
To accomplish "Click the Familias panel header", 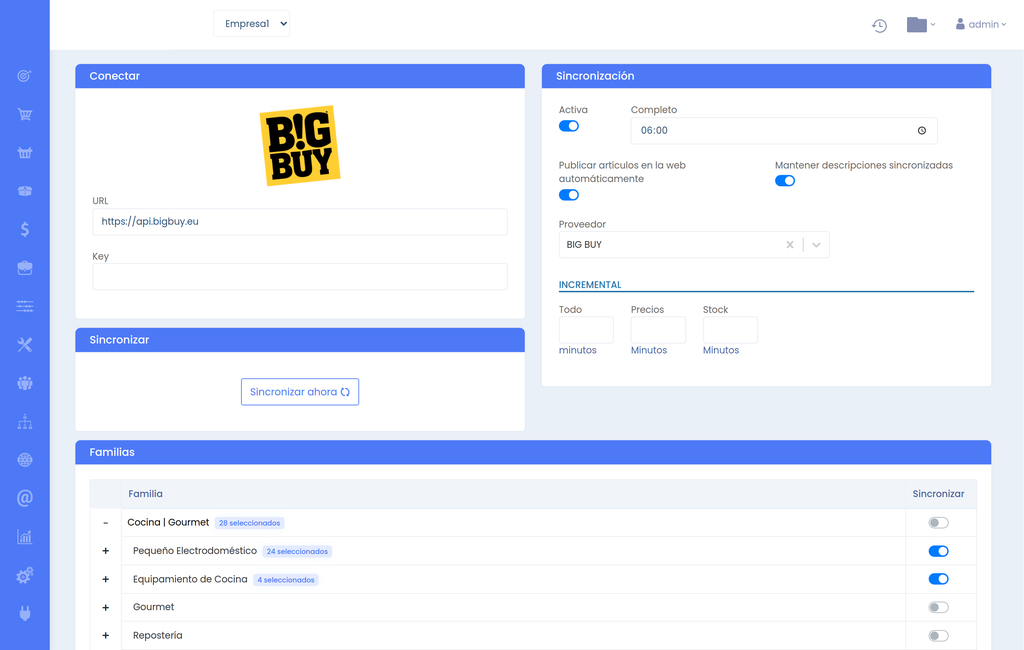I will tap(533, 452).
